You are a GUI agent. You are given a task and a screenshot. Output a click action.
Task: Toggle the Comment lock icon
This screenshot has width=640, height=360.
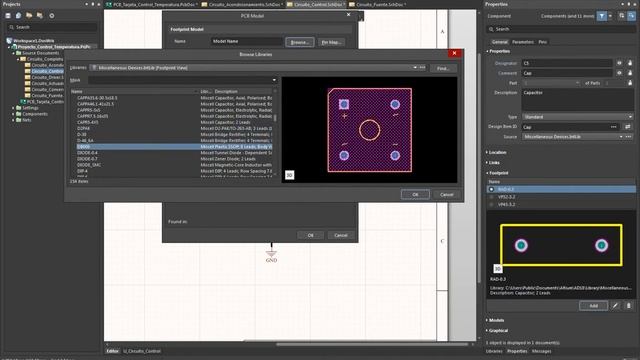630,73
